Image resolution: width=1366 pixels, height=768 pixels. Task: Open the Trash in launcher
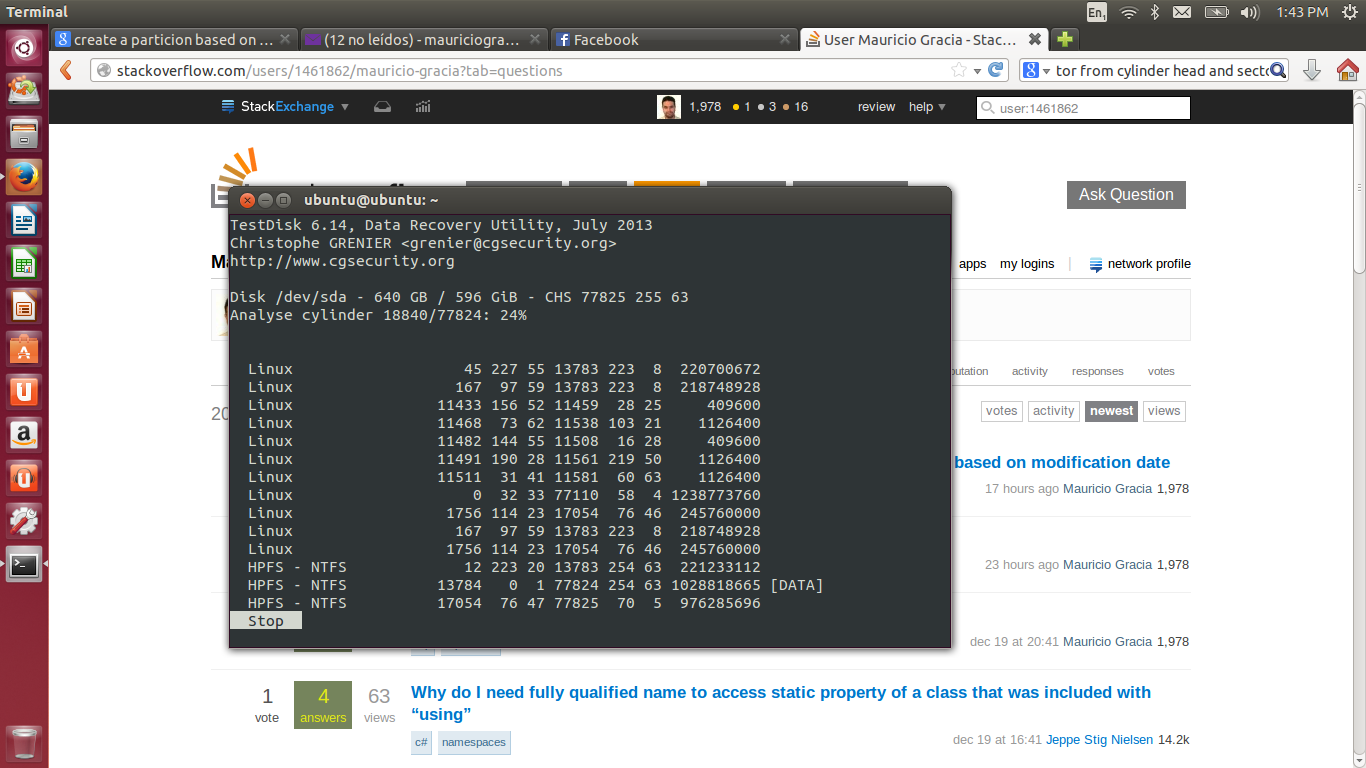coord(24,743)
